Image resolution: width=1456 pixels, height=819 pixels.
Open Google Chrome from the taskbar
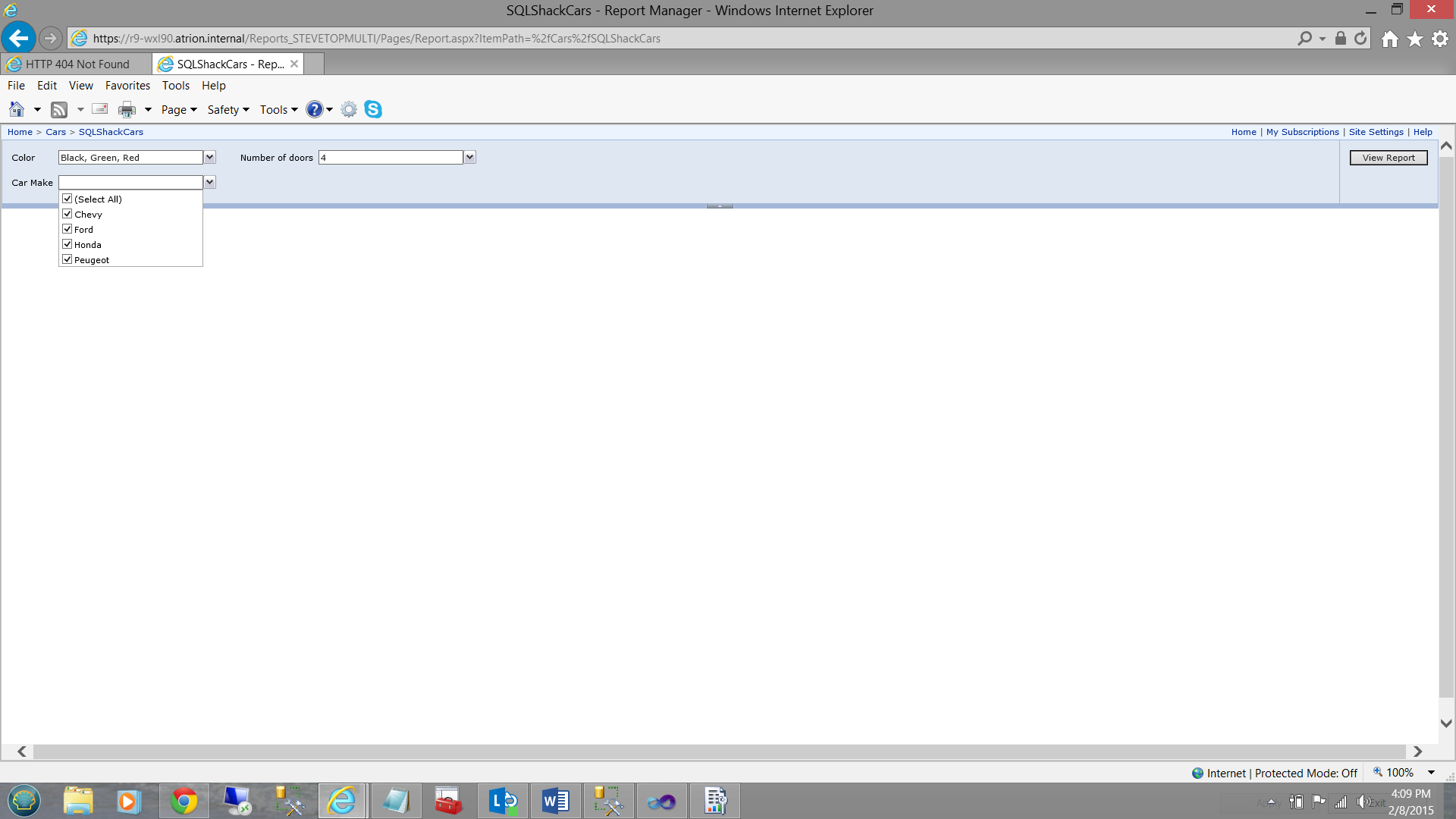coord(184,801)
